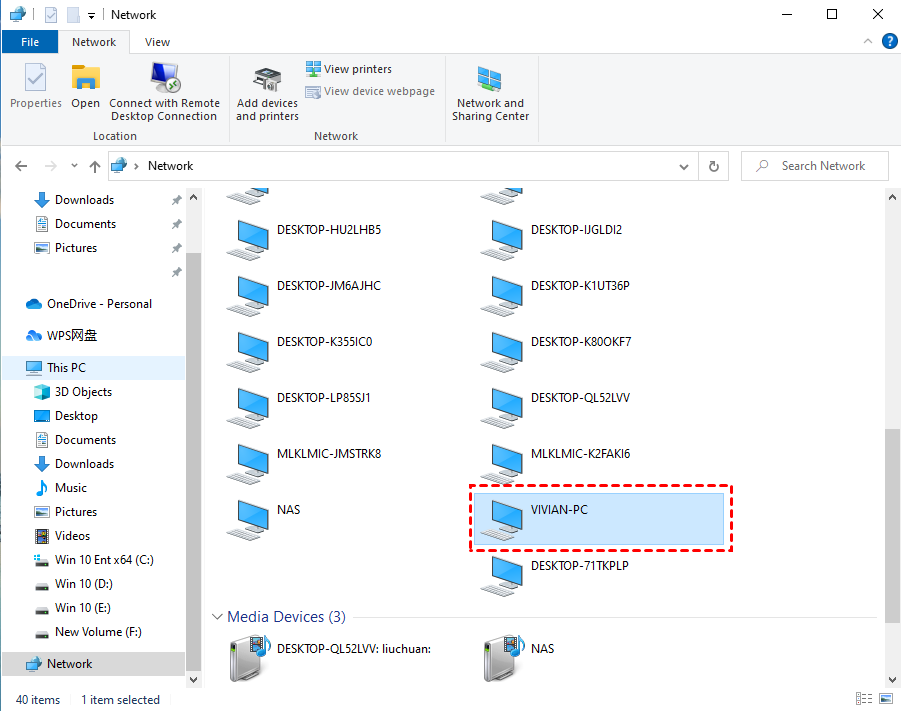Image resolution: width=901 pixels, height=711 pixels.
Task: Click Connect with Remote Desktop Connection icon
Action: 164,78
